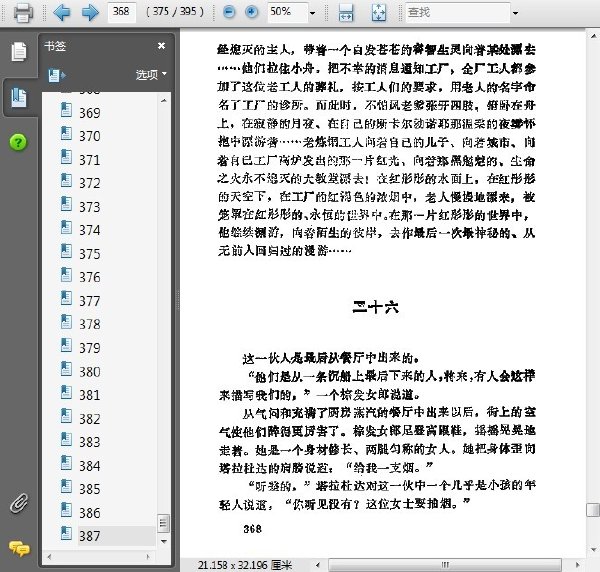
Task: Open bookmark 384
Action: click(90, 466)
